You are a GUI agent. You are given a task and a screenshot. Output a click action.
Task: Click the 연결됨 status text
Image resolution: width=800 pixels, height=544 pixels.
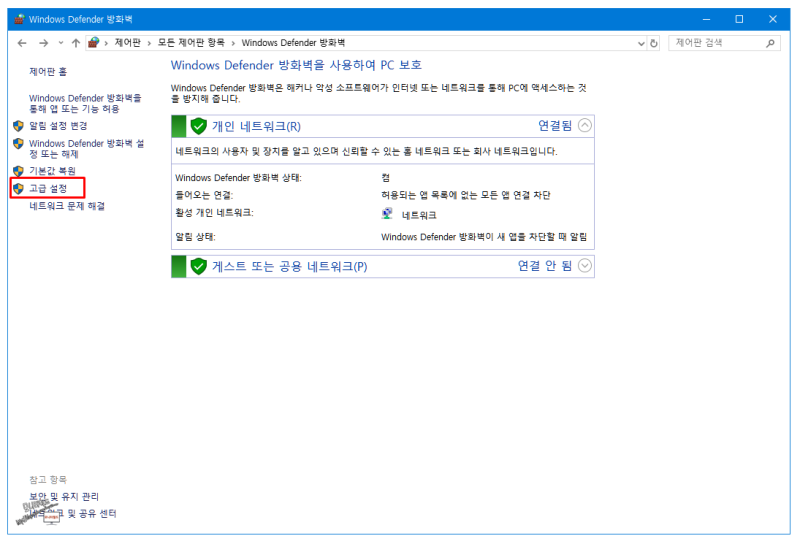(x=555, y=126)
